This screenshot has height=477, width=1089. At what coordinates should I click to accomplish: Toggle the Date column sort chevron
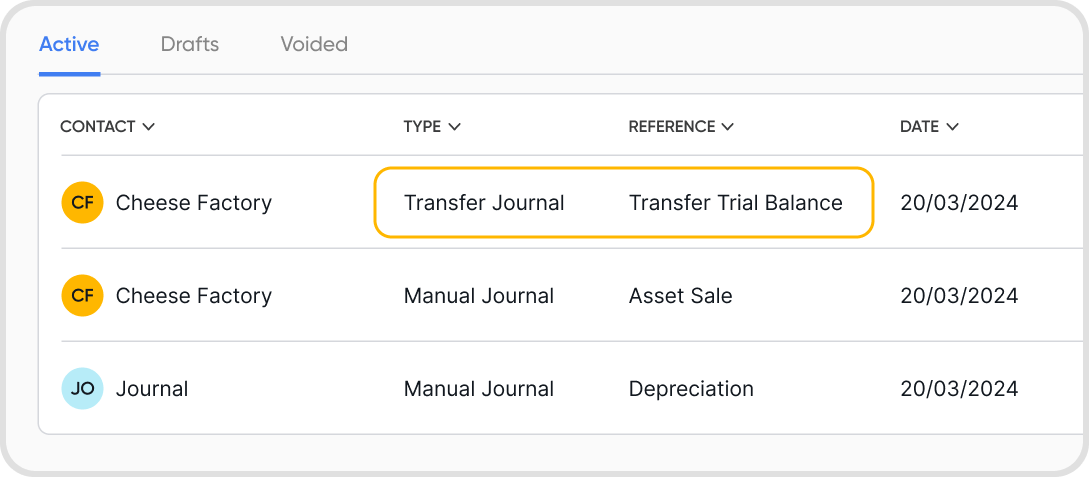pyautogui.click(x=952, y=127)
